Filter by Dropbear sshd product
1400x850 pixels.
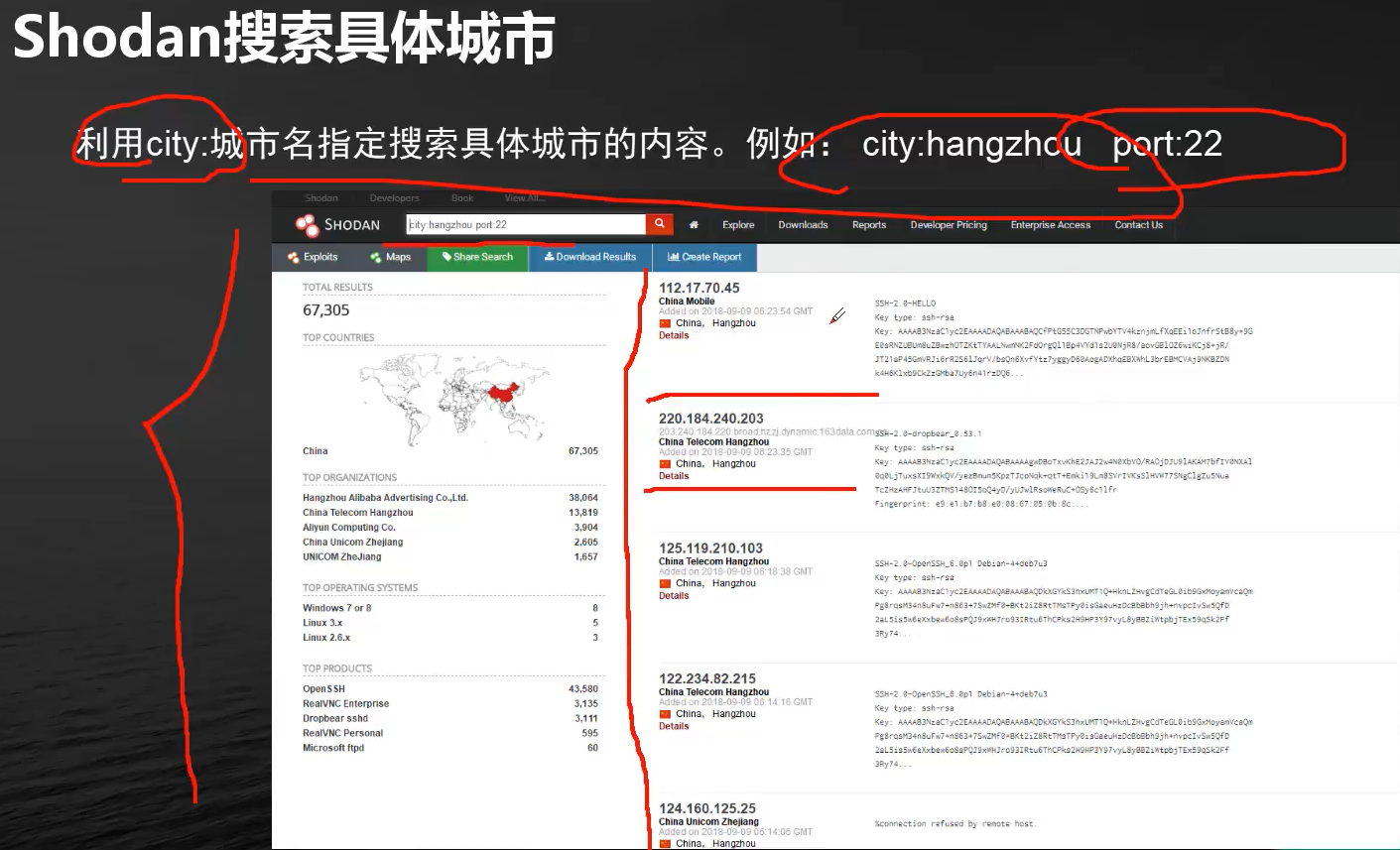click(335, 719)
